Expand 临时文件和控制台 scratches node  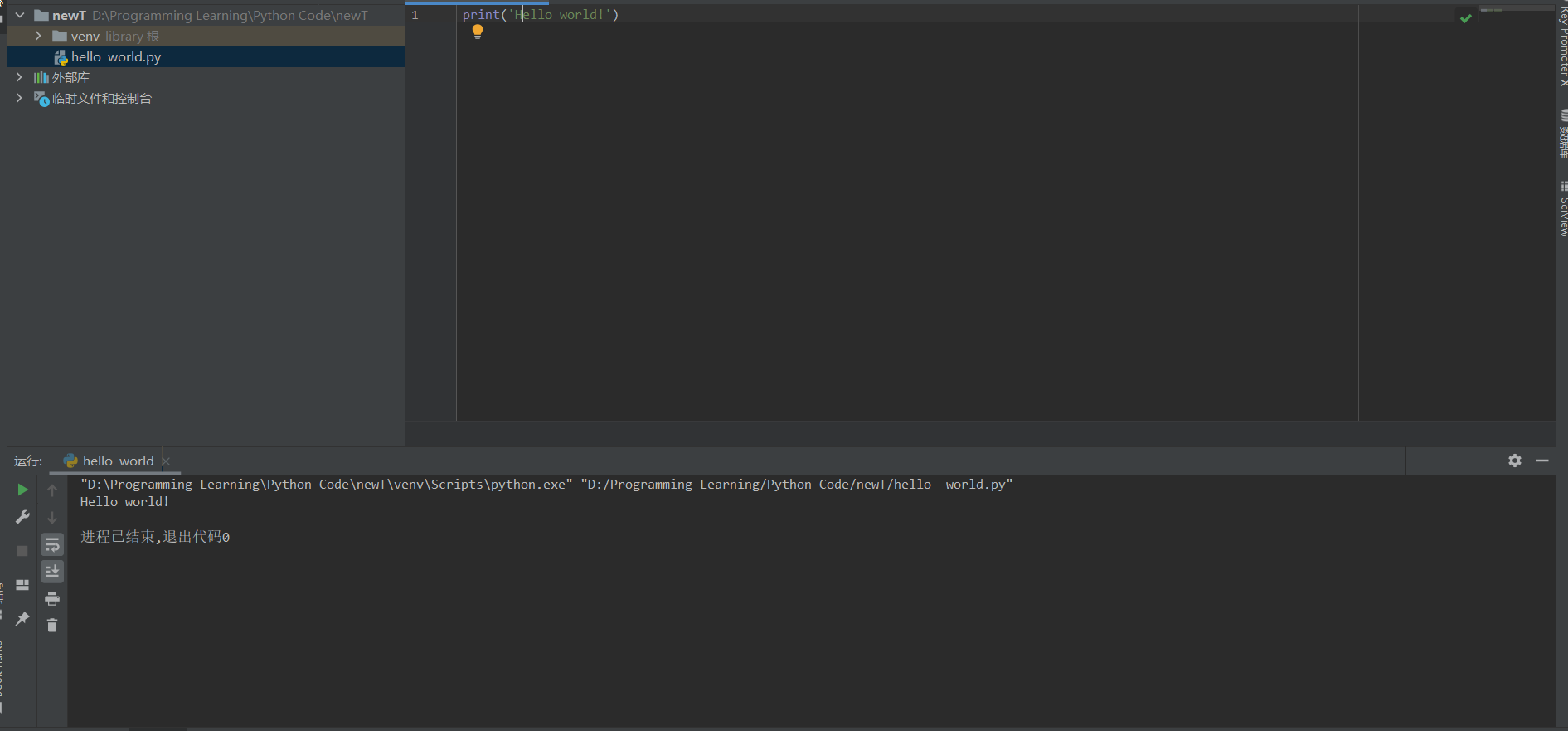[x=19, y=98]
